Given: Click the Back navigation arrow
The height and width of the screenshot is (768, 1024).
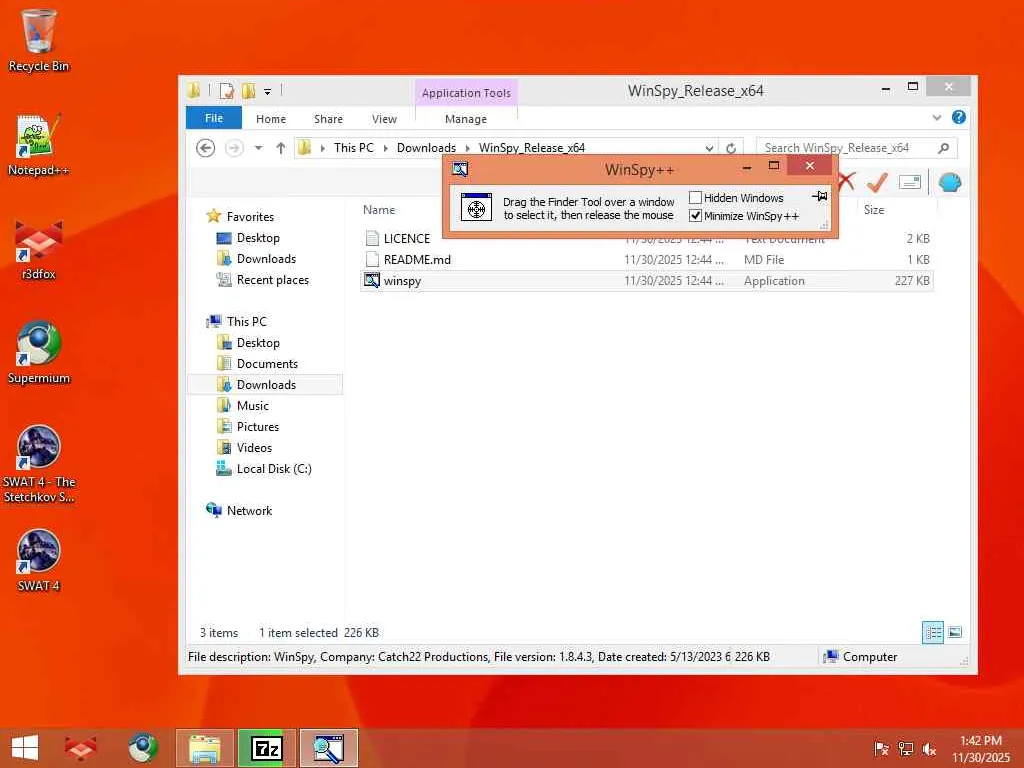Looking at the screenshot, I should point(205,148).
